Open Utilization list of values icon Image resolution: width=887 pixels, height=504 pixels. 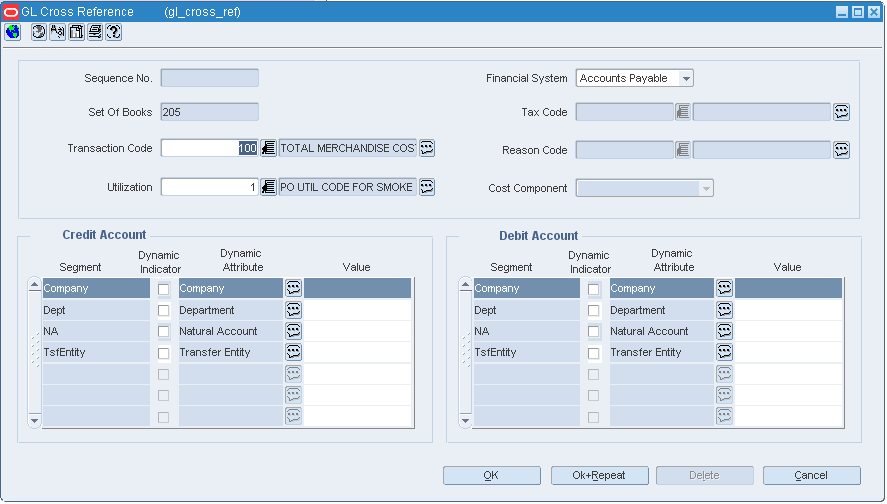(x=268, y=187)
